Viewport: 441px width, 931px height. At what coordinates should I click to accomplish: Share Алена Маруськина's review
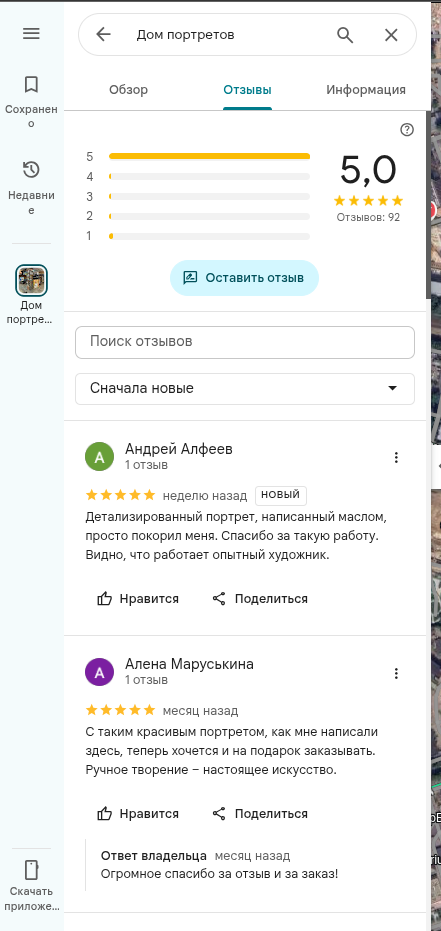[x=260, y=813]
